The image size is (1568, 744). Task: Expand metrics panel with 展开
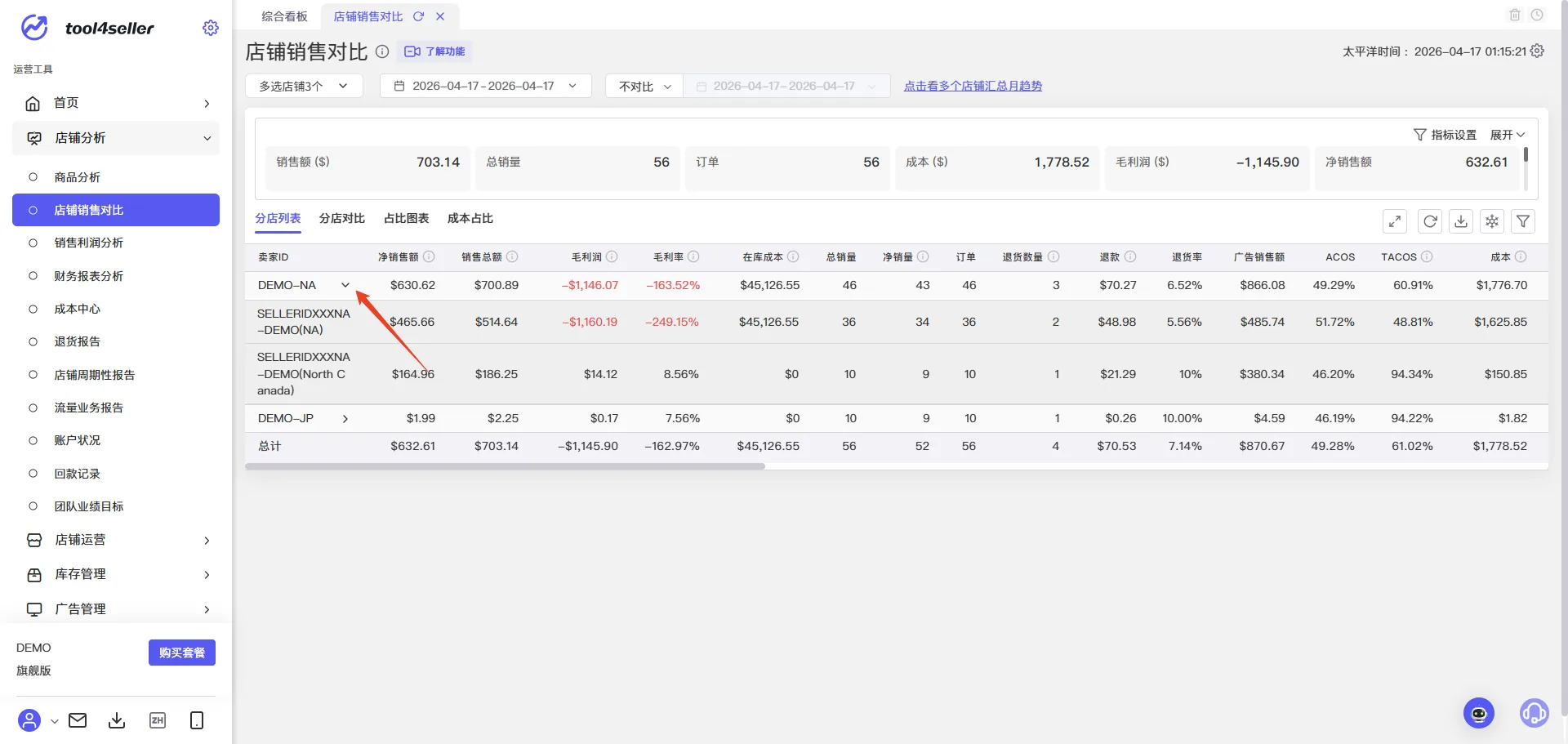[1508, 135]
